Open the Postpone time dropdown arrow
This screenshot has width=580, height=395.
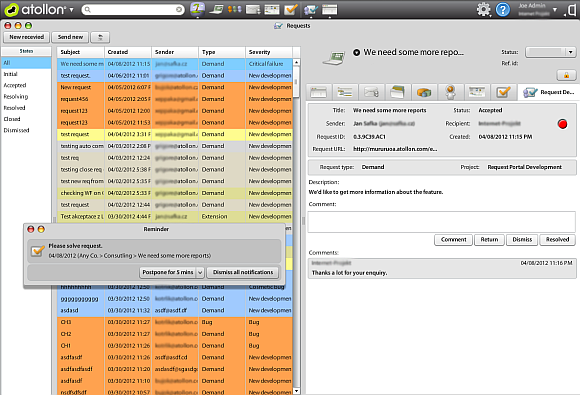tap(200, 273)
